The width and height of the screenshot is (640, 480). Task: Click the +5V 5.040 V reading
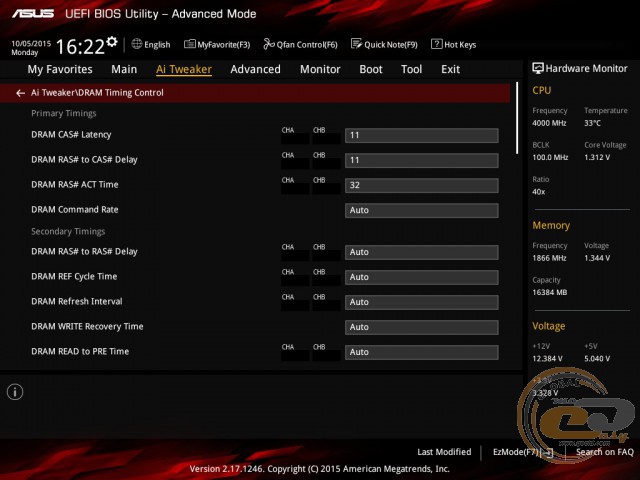click(597, 359)
